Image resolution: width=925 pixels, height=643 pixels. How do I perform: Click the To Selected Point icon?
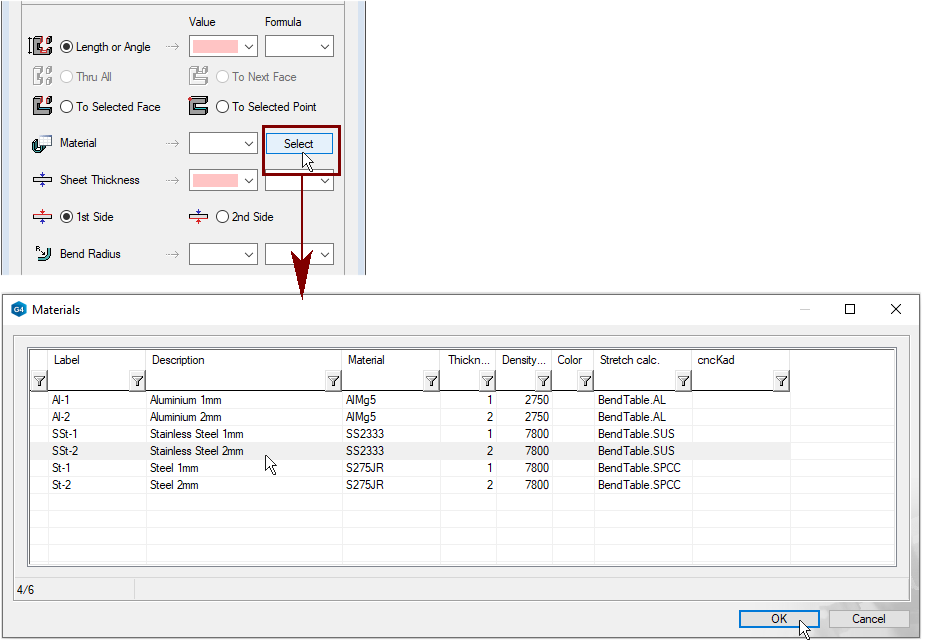click(198, 107)
